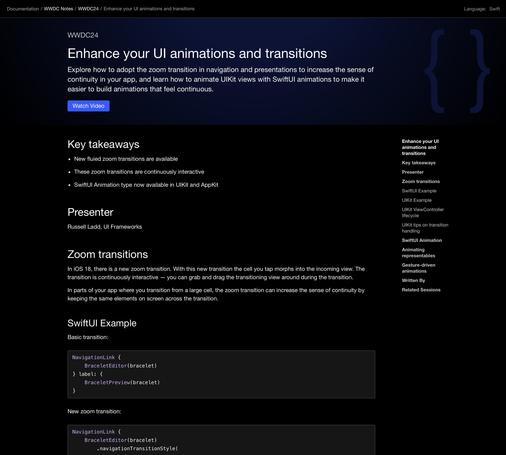This screenshot has height=455, width=506.
Task: Jump to SwiftUI Animation in sidebar
Action: 422,240
